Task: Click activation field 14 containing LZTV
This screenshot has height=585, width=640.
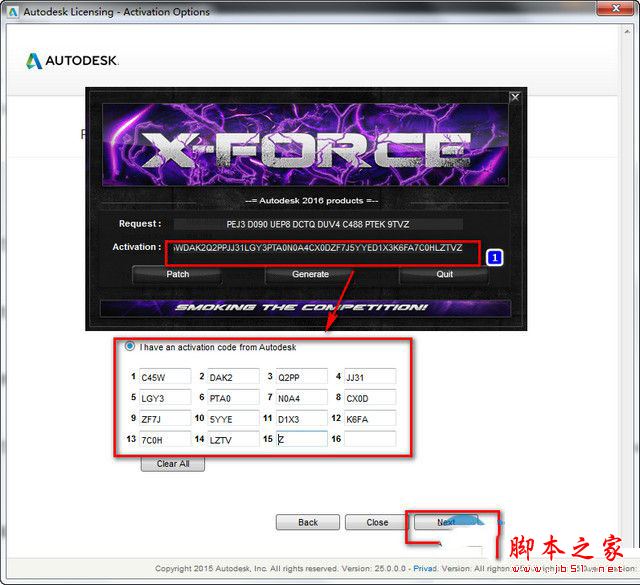Action: [x=233, y=439]
